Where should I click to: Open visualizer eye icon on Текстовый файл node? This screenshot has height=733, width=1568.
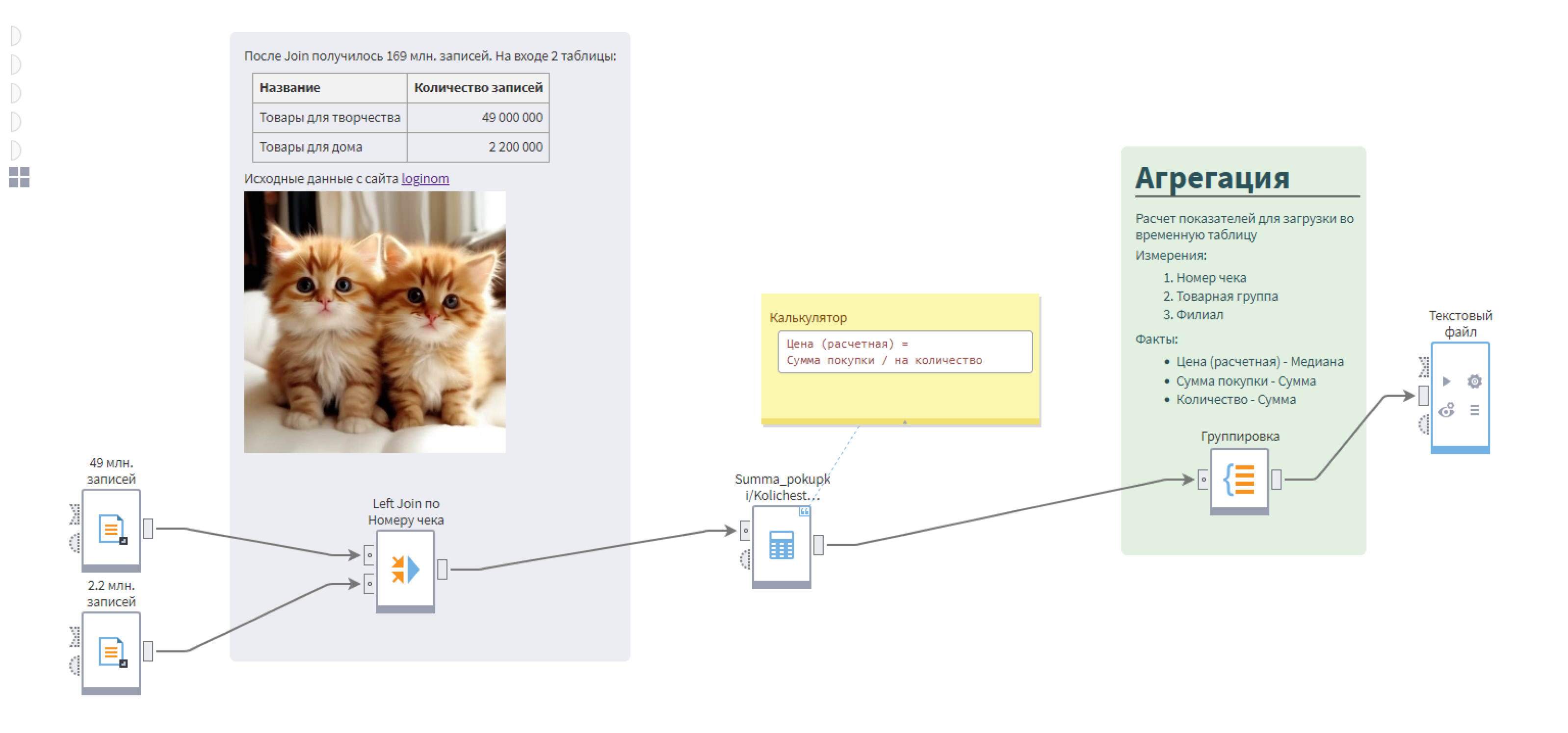pos(1446,410)
